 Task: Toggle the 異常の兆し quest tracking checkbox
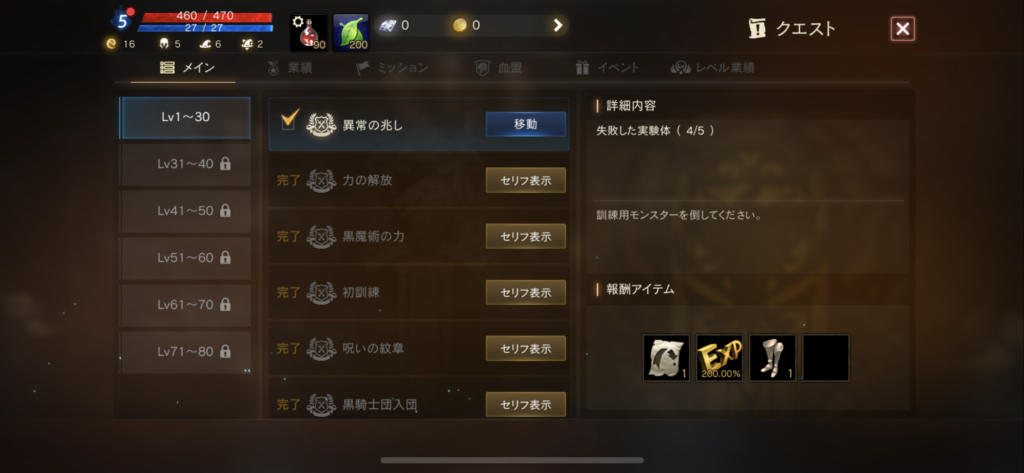tap(290, 121)
